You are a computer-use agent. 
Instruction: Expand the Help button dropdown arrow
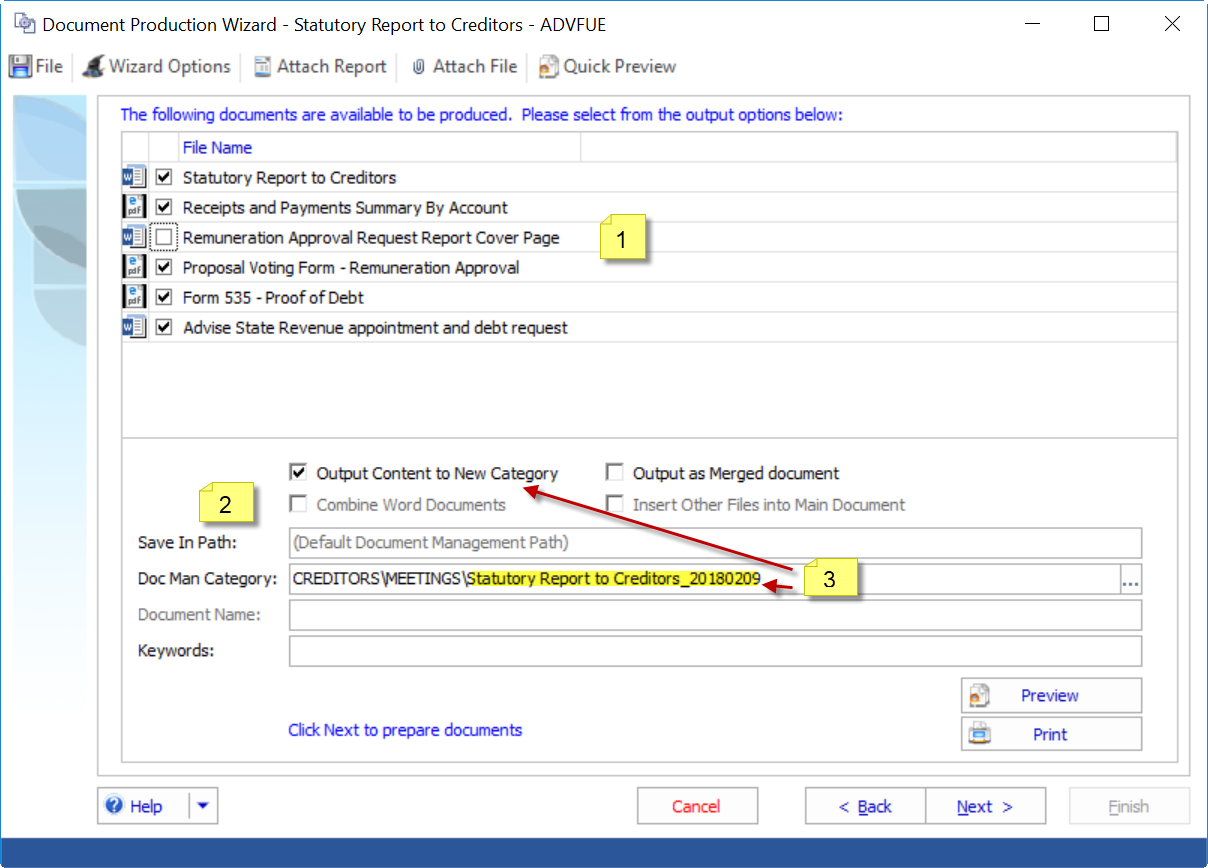tap(203, 806)
